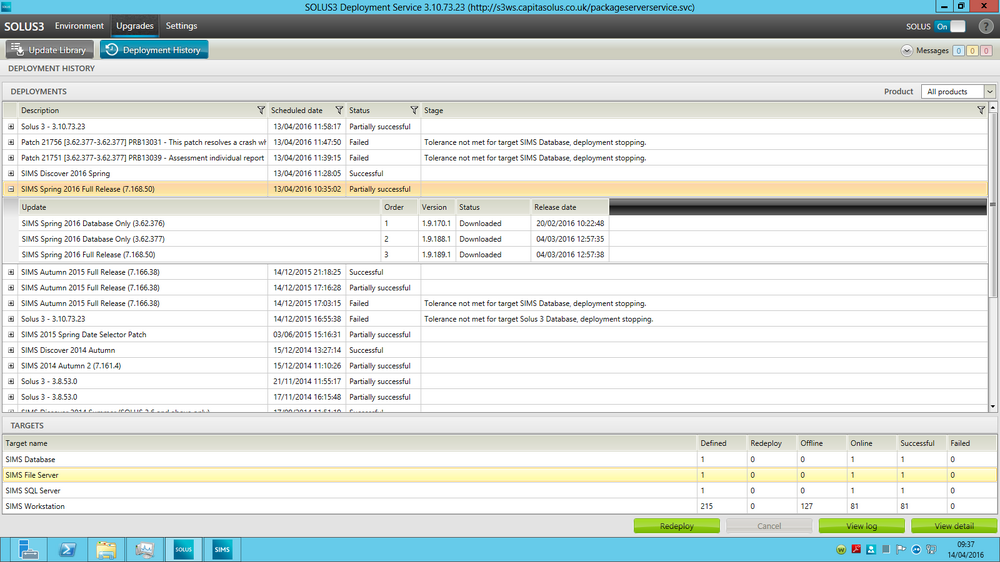Click the yellow messages counter
The height and width of the screenshot is (562, 1000).
click(x=972, y=50)
